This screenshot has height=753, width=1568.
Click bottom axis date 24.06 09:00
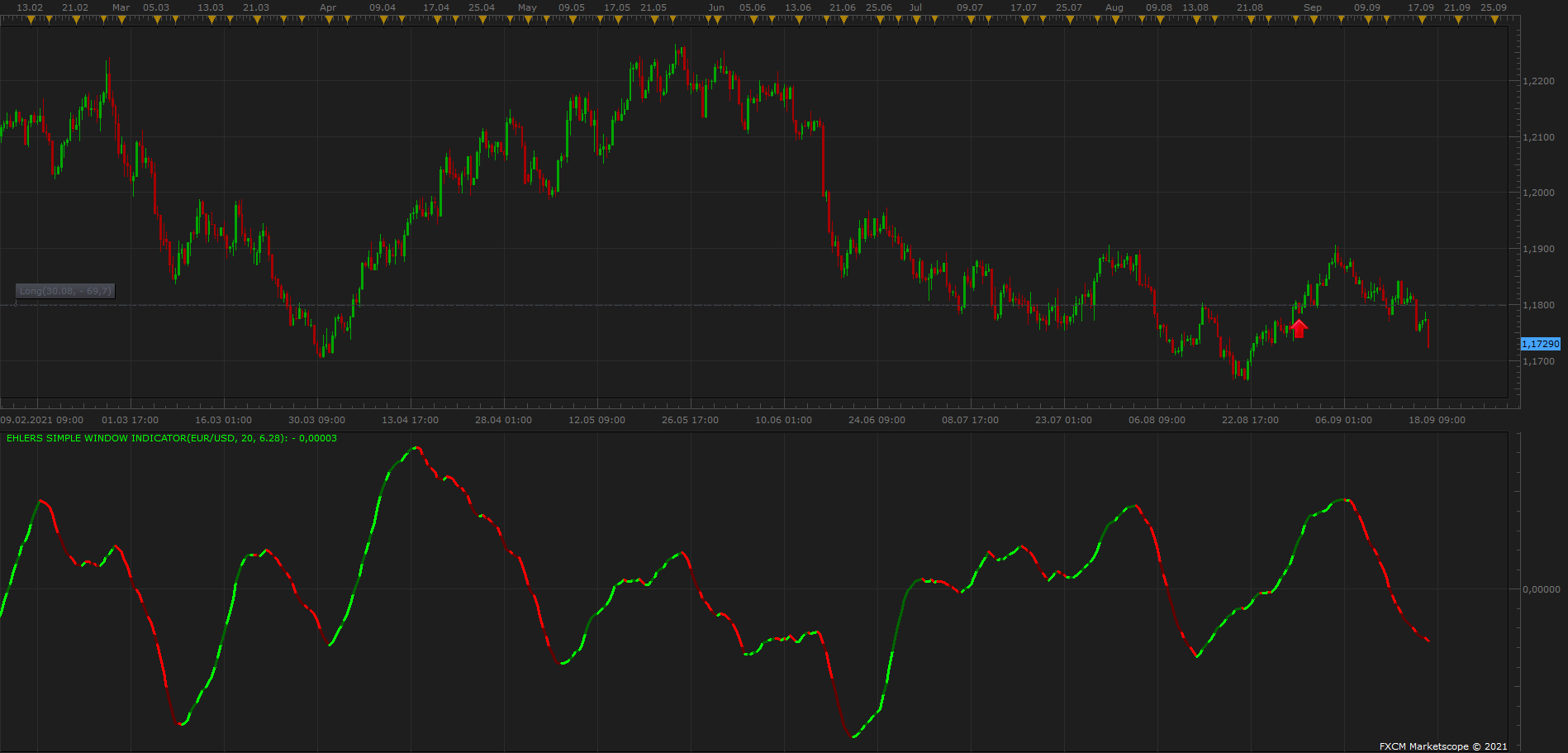[877, 420]
